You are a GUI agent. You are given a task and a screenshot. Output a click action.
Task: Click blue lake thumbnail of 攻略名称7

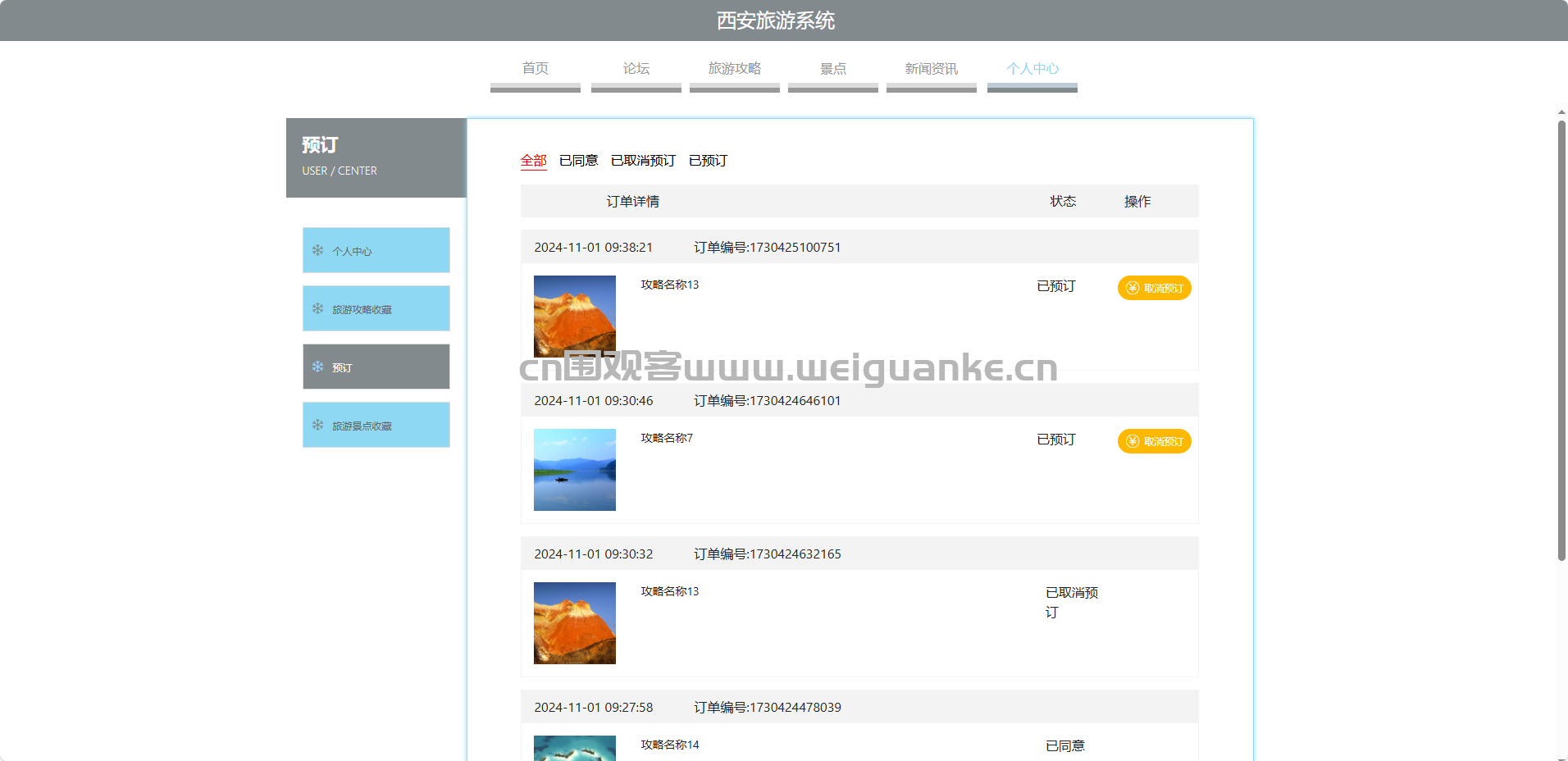tap(575, 470)
